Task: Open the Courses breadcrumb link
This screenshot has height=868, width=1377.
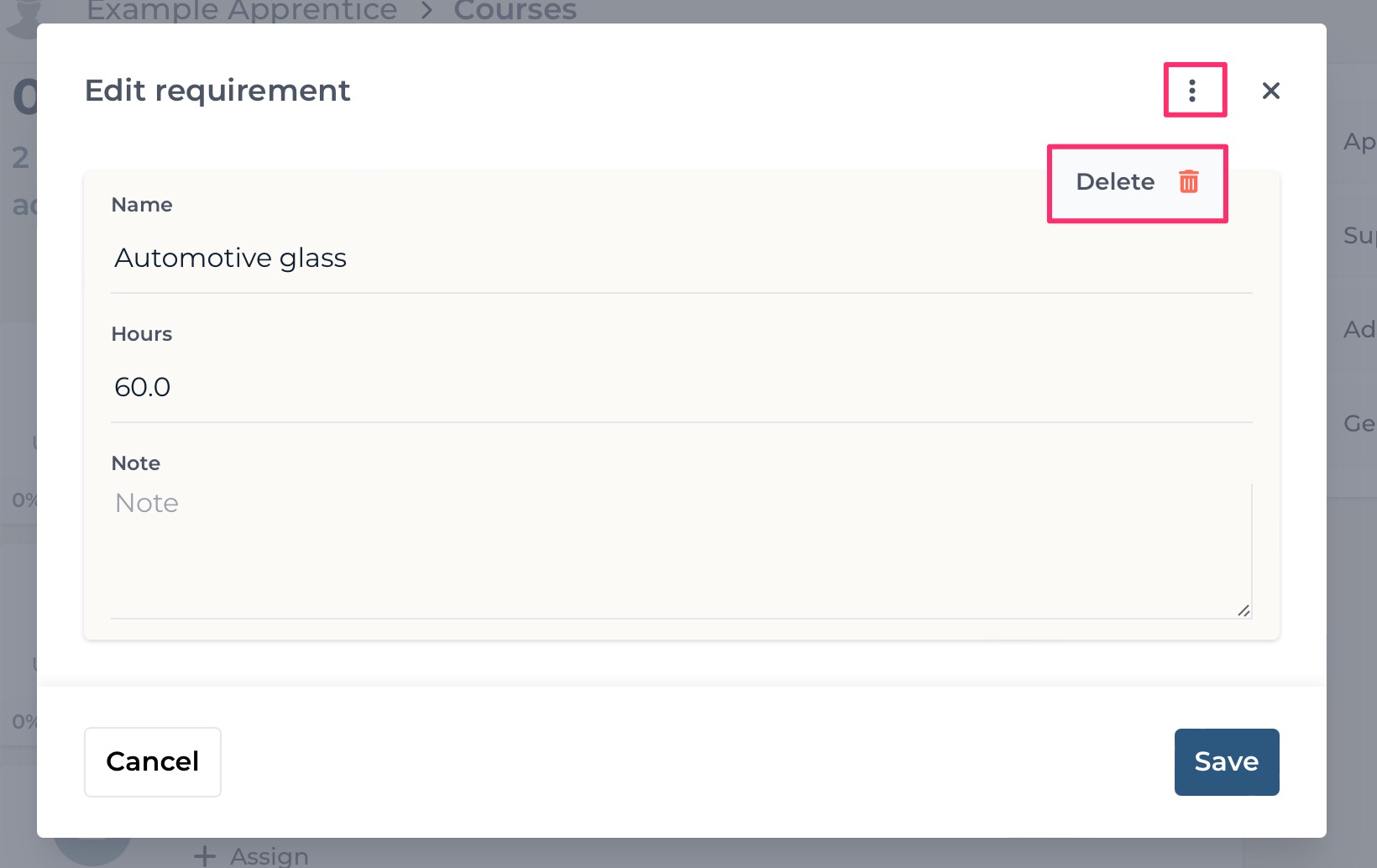Action: (x=515, y=11)
